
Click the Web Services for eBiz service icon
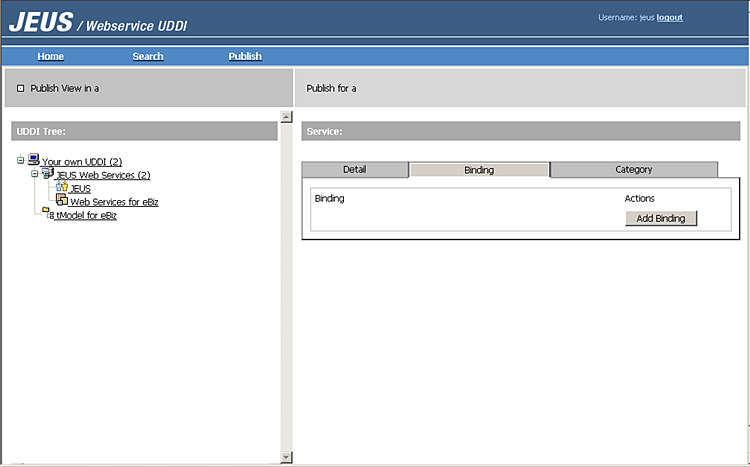point(61,200)
